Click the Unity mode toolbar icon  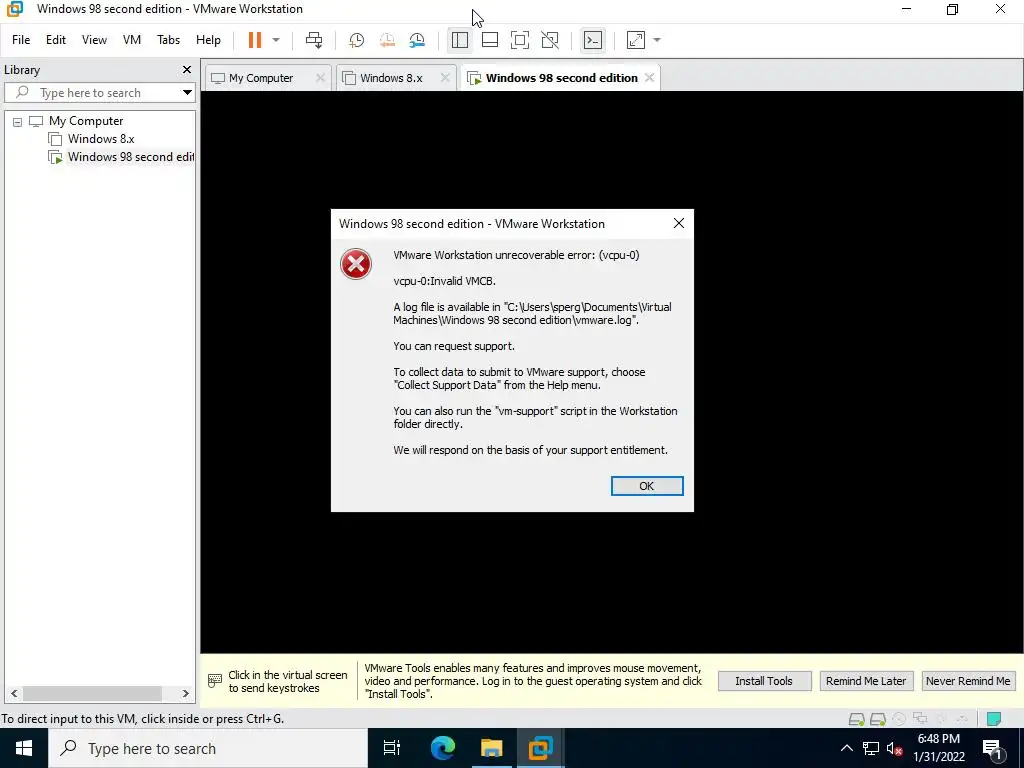pos(550,40)
